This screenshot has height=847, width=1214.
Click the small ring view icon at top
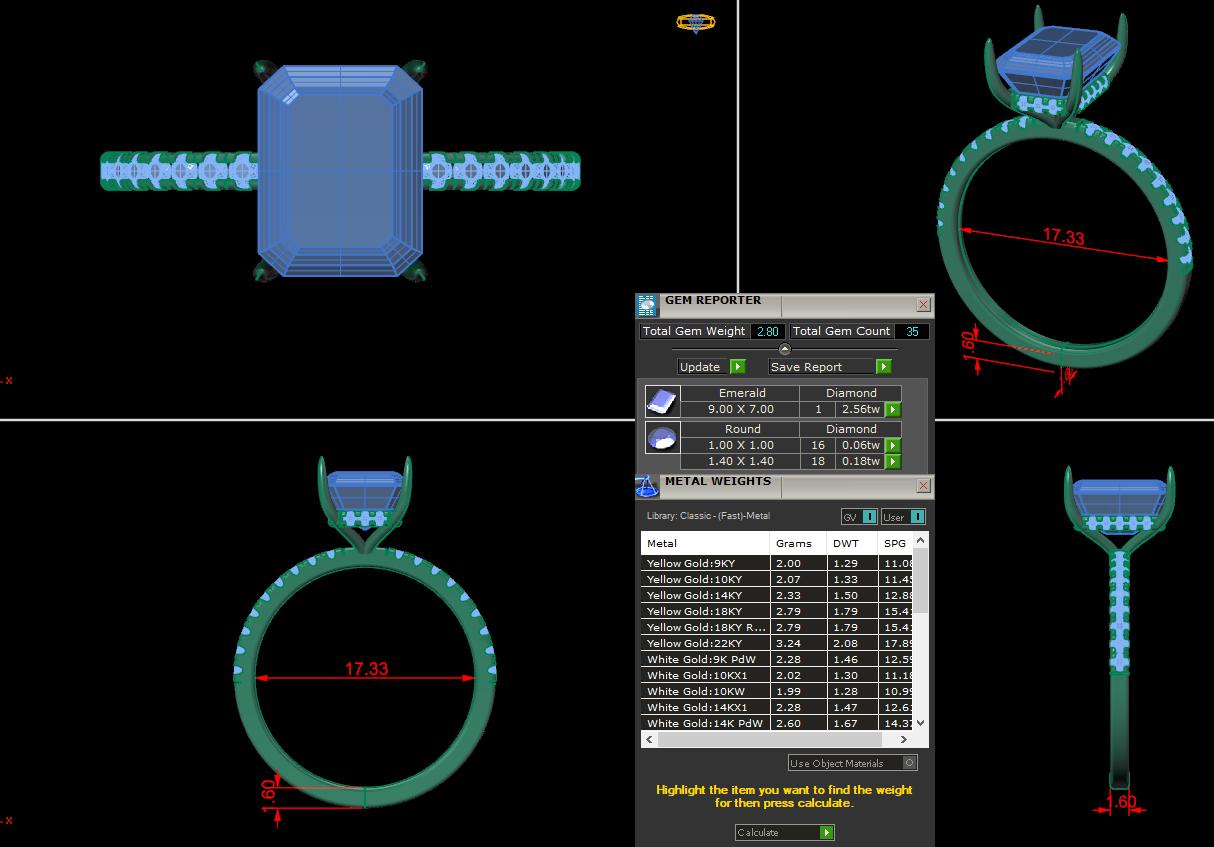[x=696, y=22]
